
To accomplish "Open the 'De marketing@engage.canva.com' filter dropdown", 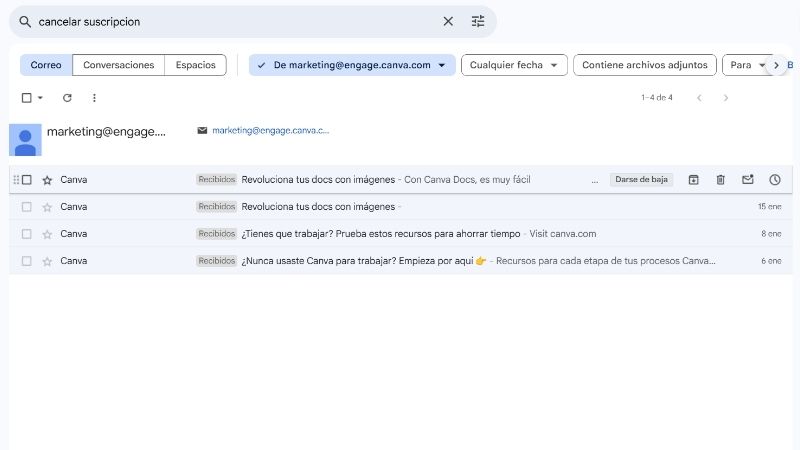I will coord(352,65).
